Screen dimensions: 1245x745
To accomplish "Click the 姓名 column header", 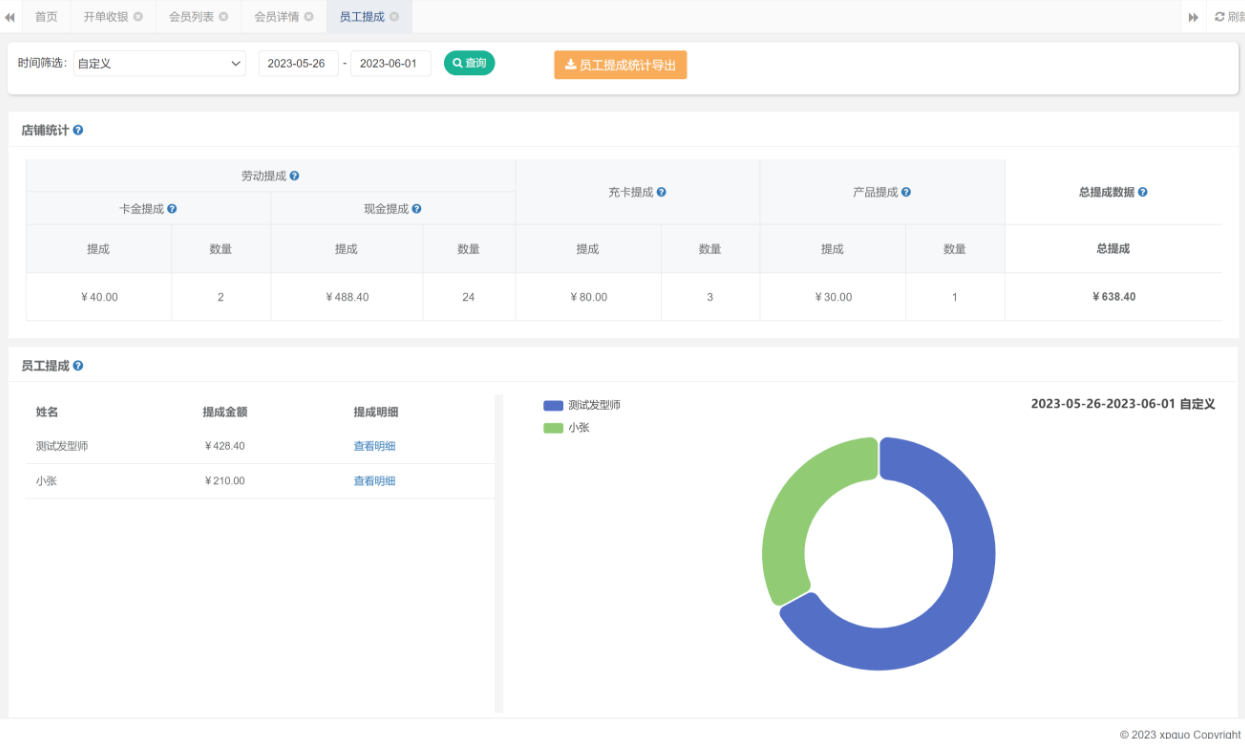I will pyautogui.click(x=47, y=412).
